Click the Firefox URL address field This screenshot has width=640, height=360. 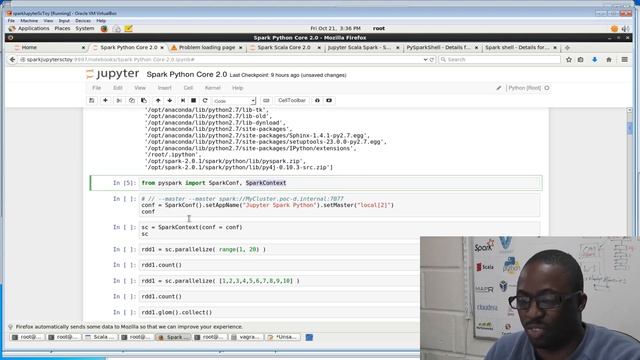click(x=222, y=60)
